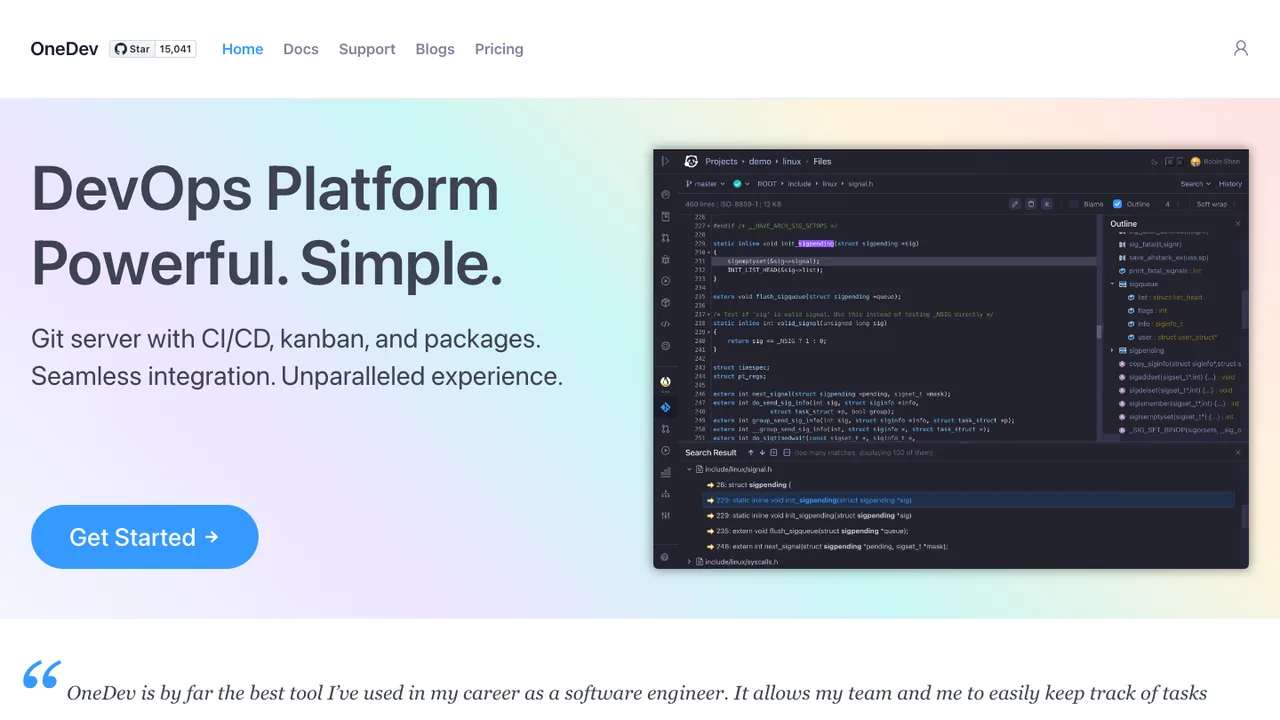Click expand all search results icon

[774, 453]
